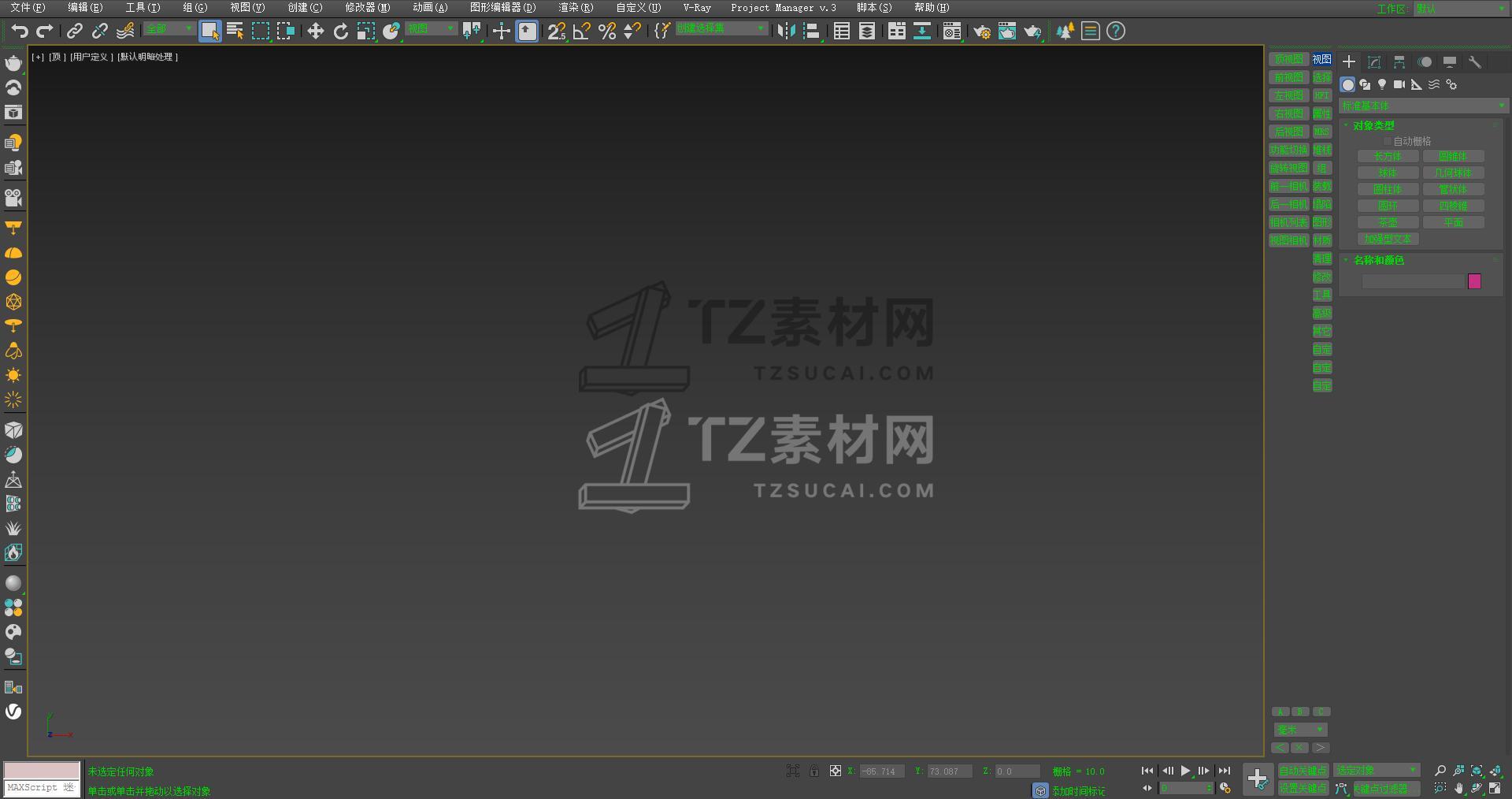
Task: Pick the Select and Move tool
Action: pos(316,31)
